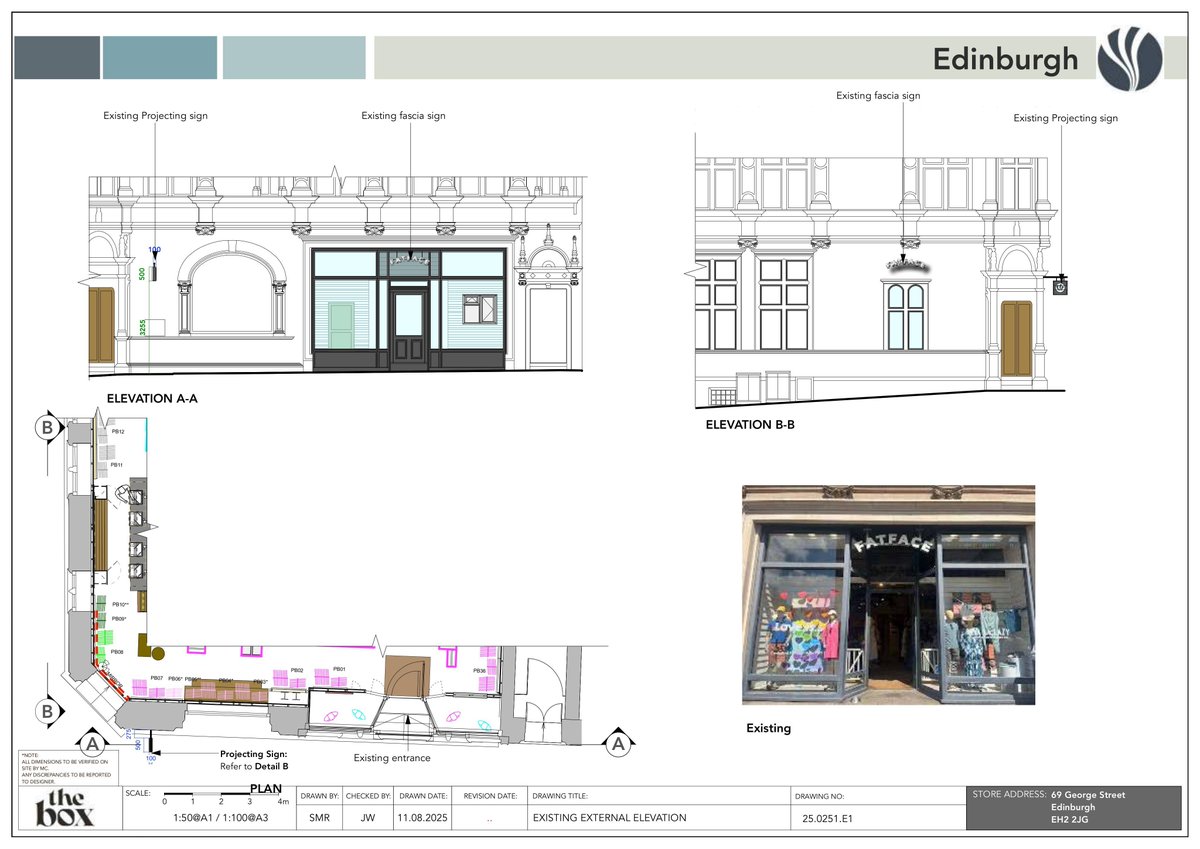Open the existing FatFace storefront photo
1200x849 pixels.
coord(888,595)
